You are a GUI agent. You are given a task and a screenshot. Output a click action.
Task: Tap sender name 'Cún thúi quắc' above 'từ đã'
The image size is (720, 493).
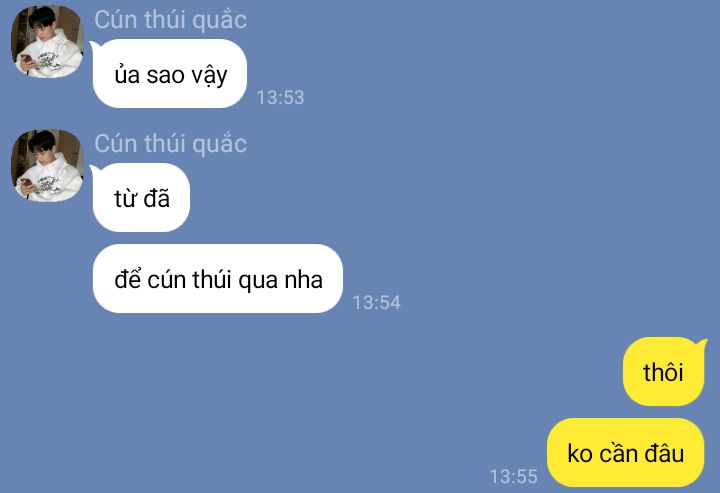[170, 144]
